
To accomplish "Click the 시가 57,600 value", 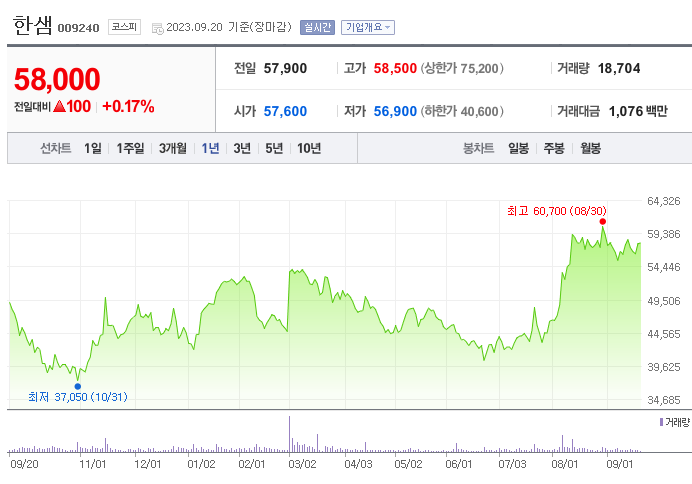I will click(x=285, y=111).
